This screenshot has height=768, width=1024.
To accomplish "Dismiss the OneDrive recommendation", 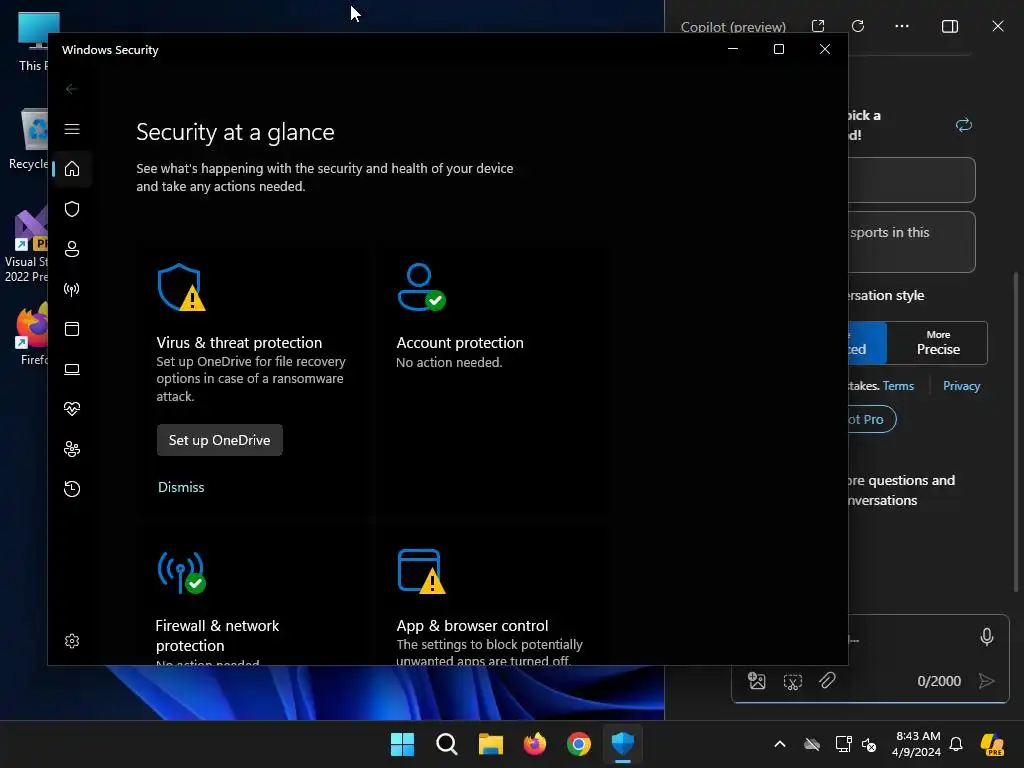I will pos(181,487).
